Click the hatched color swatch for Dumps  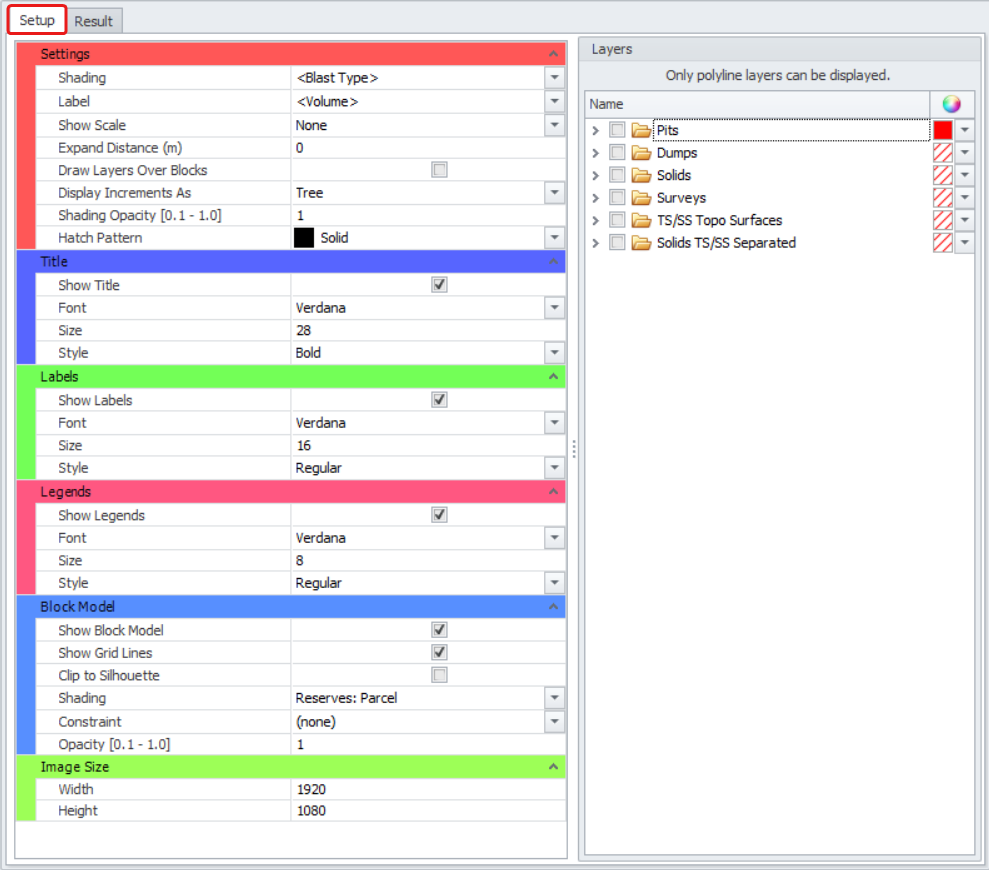943,153
